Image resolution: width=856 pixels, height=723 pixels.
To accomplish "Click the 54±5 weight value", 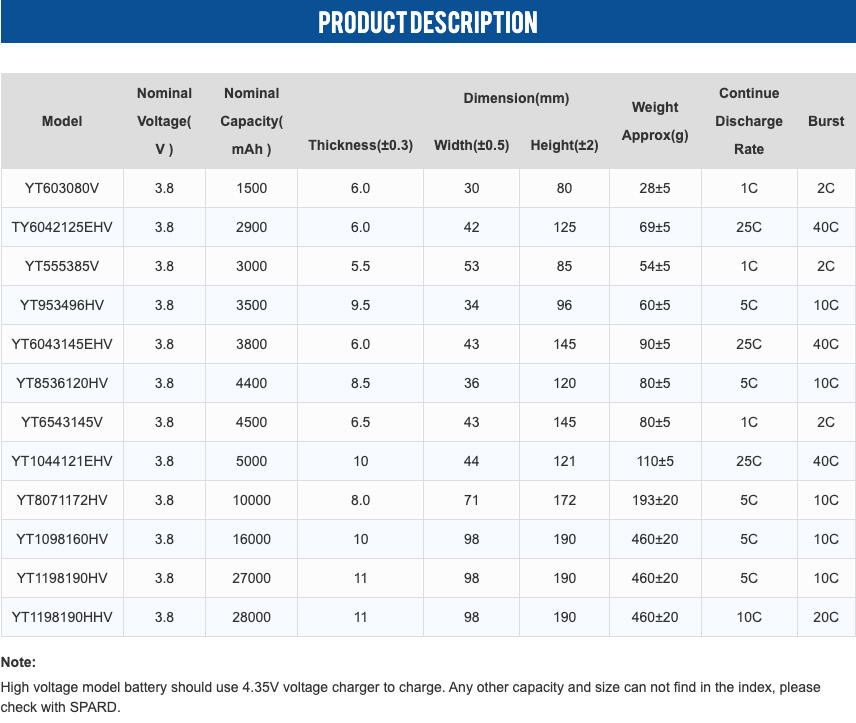I will [x=655, y=266].
